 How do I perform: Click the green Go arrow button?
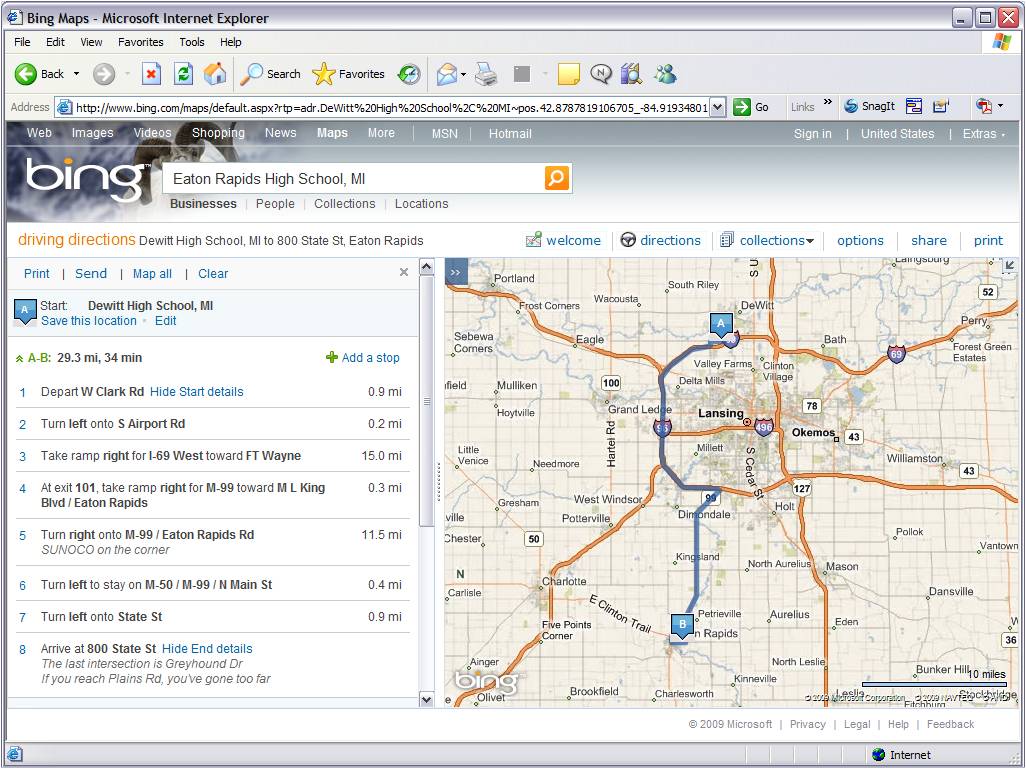tap(741, 107)
